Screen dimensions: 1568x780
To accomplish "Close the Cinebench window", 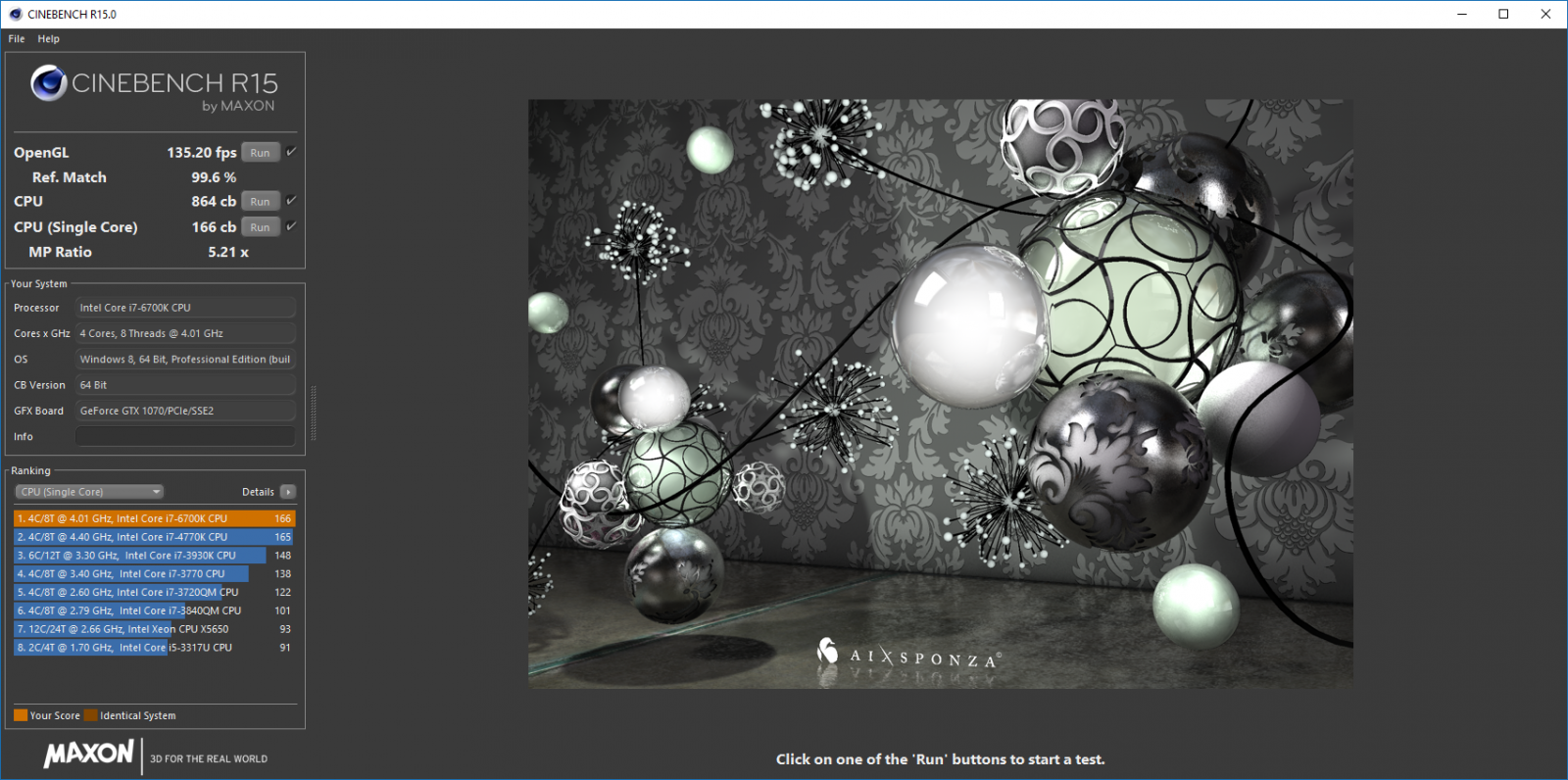I will [x=1546, y=14].
